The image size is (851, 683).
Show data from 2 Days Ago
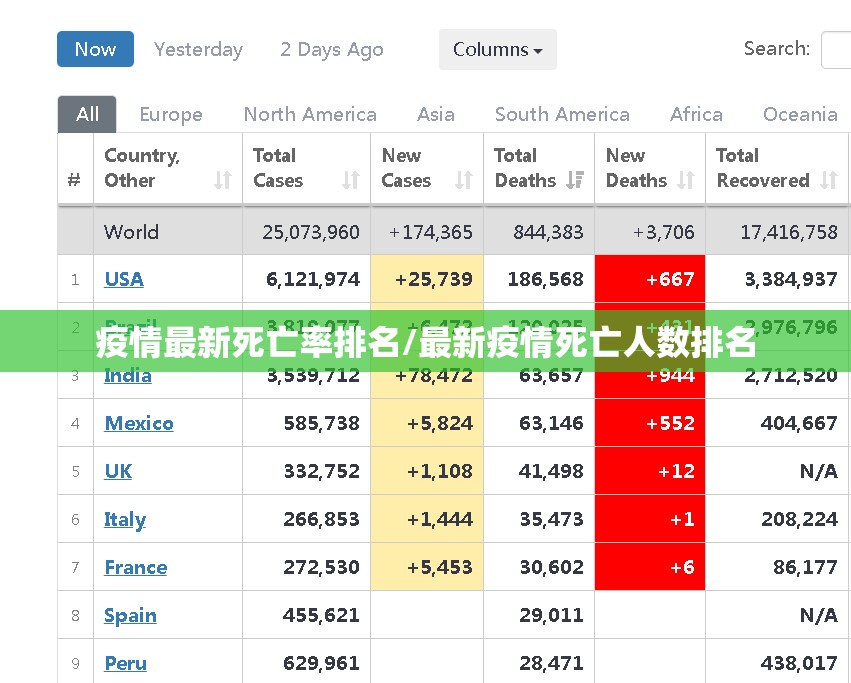331,49
